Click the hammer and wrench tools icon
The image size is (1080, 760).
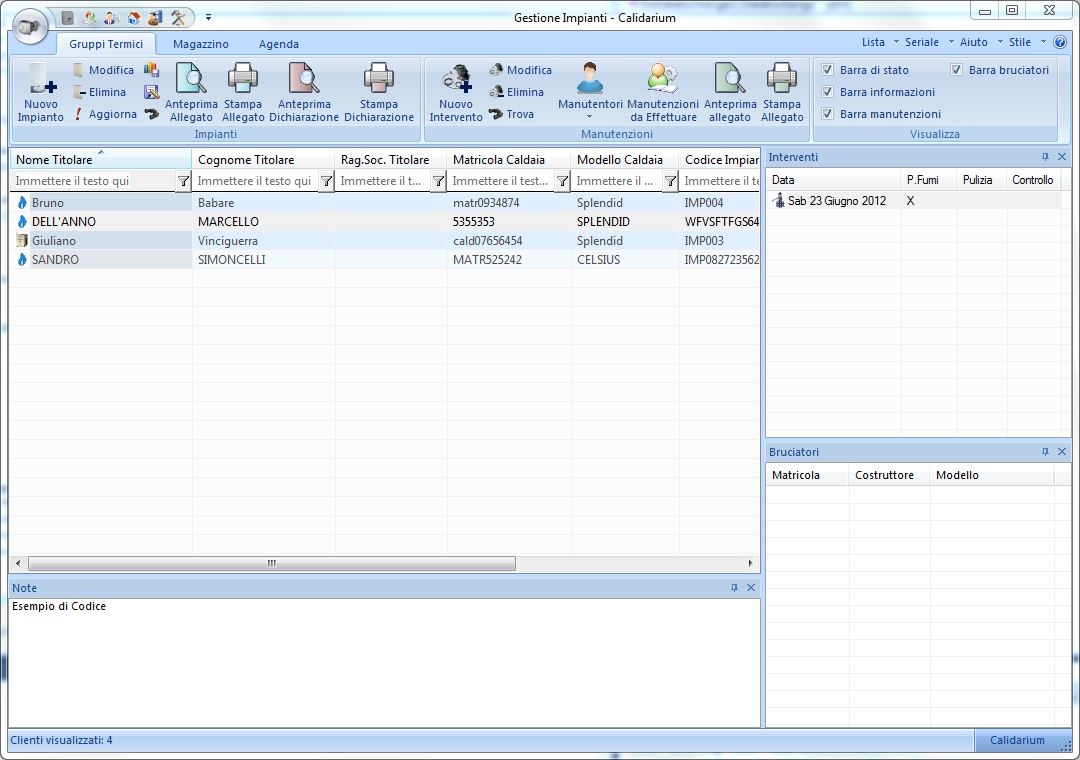click(x=178, y=18)
